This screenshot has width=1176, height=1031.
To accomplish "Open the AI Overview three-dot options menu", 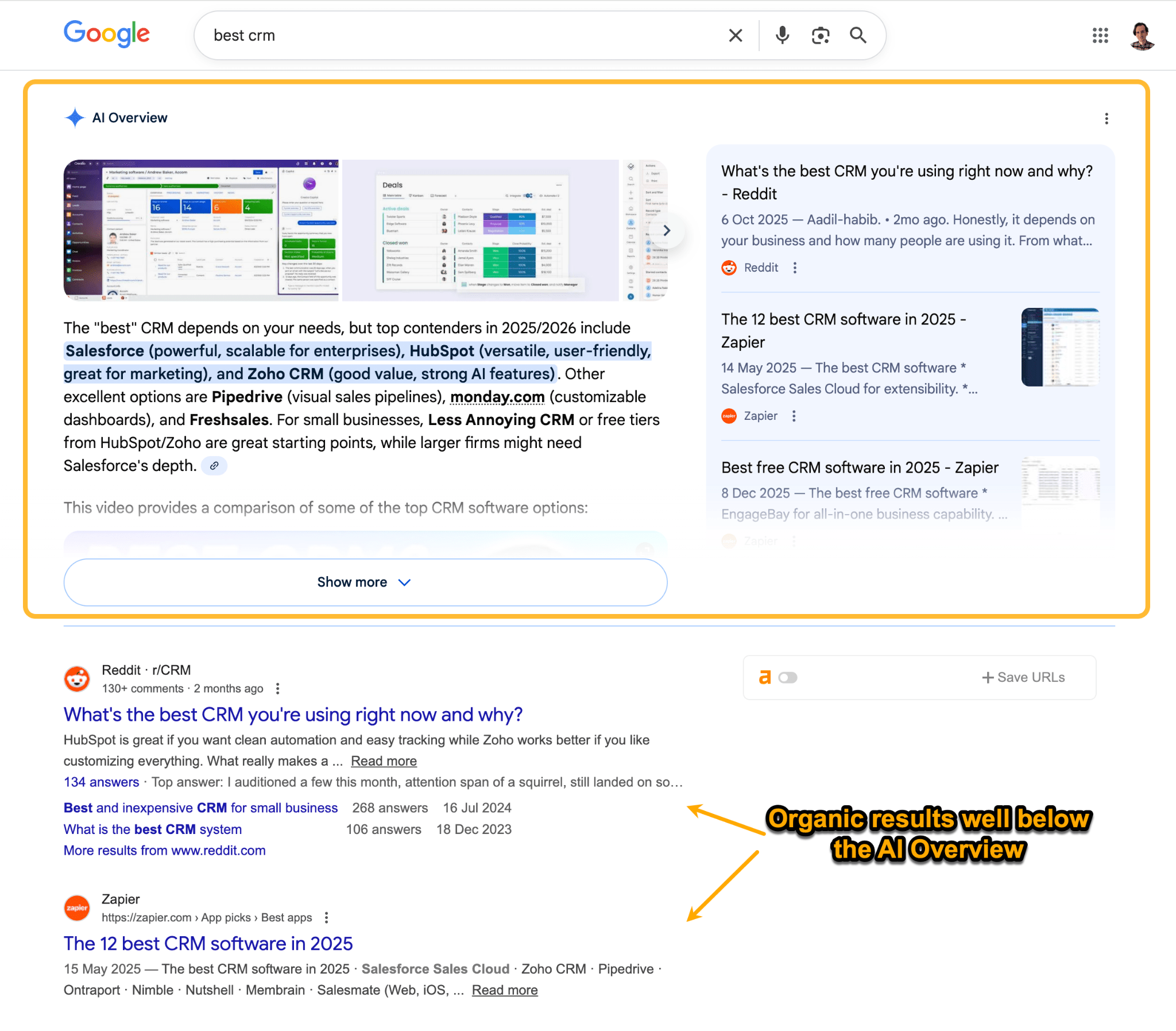I will click(x=1106, y=118).
